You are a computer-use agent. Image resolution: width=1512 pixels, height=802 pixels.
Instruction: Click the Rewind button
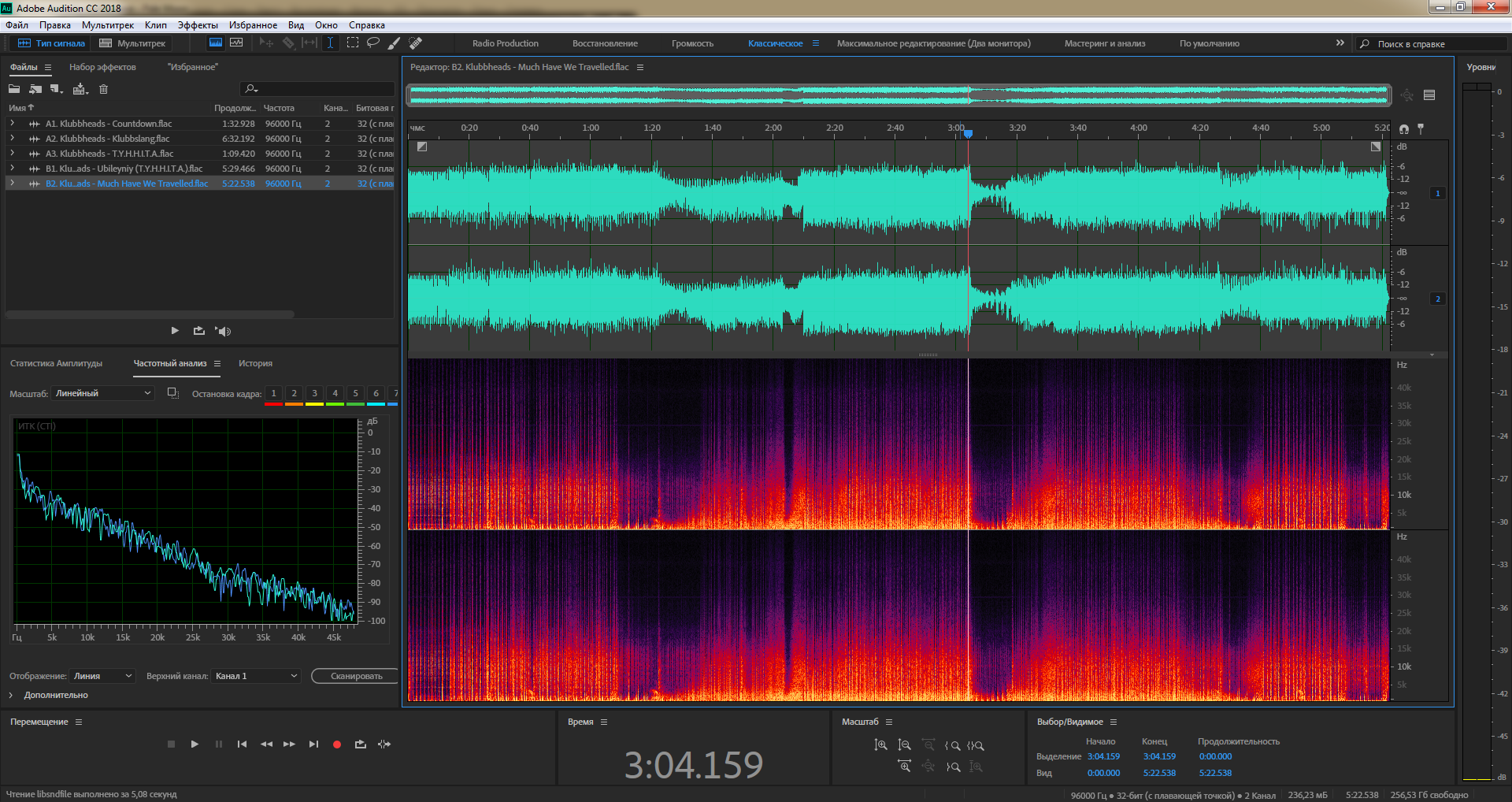(266, 744)
